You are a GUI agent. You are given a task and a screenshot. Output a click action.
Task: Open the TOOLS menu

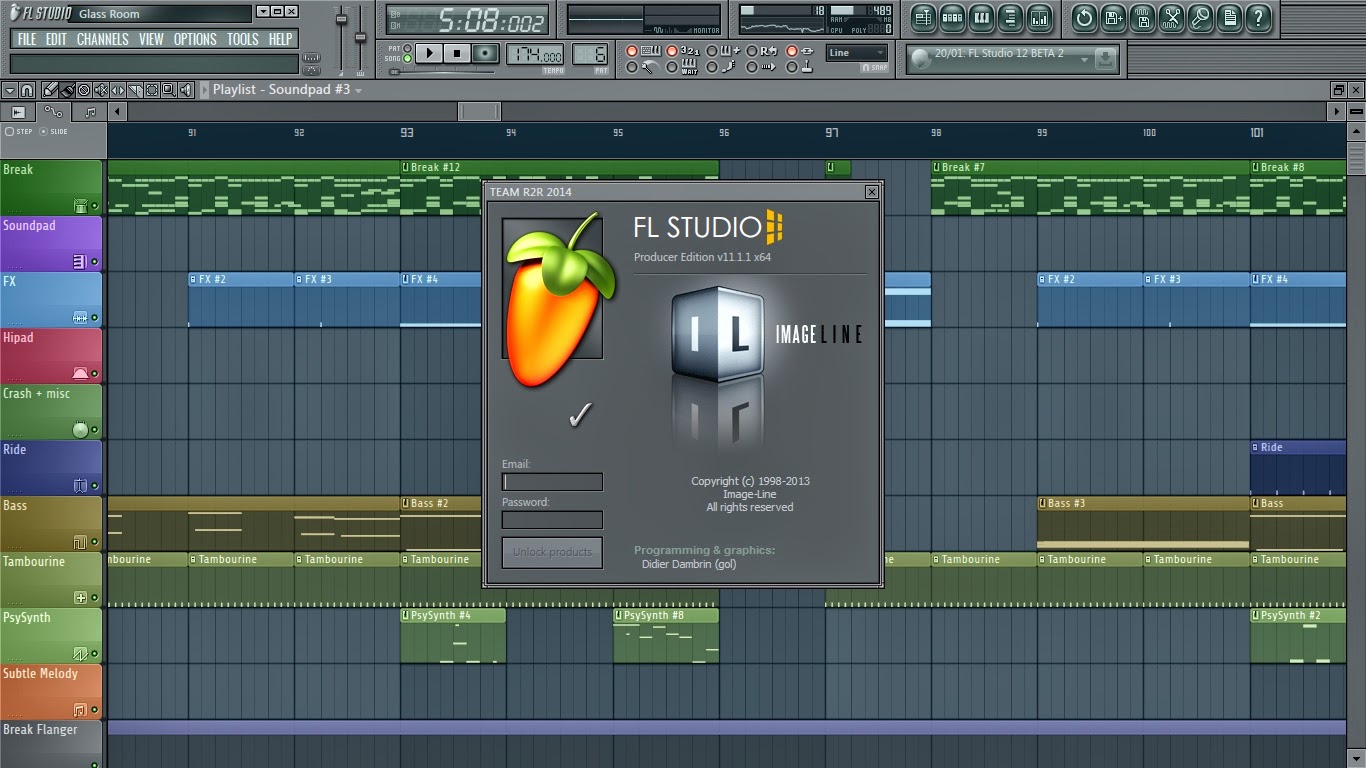pyautogui.click(x=243, y=39)
